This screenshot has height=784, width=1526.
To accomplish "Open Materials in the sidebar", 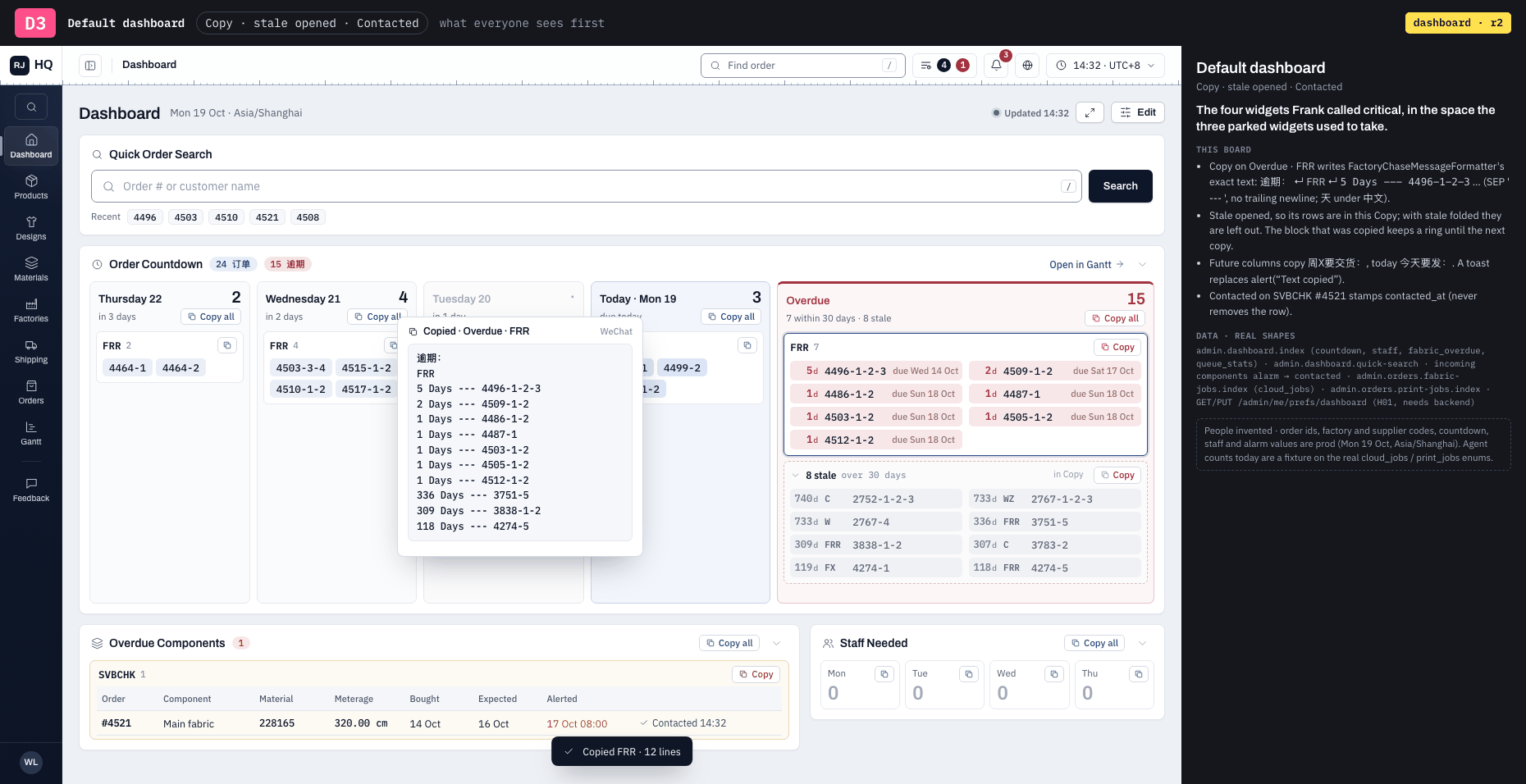I will (x=31, y=269).
